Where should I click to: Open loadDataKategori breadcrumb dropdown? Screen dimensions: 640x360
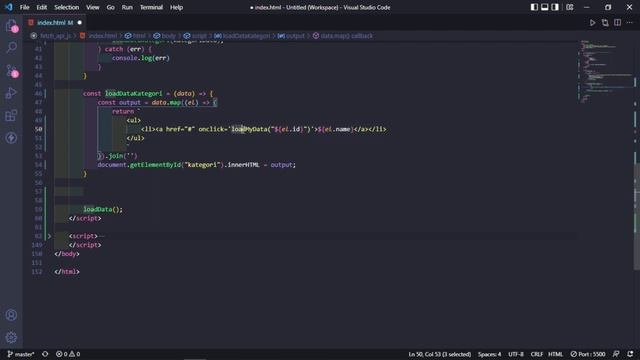(x=246, y=36)
